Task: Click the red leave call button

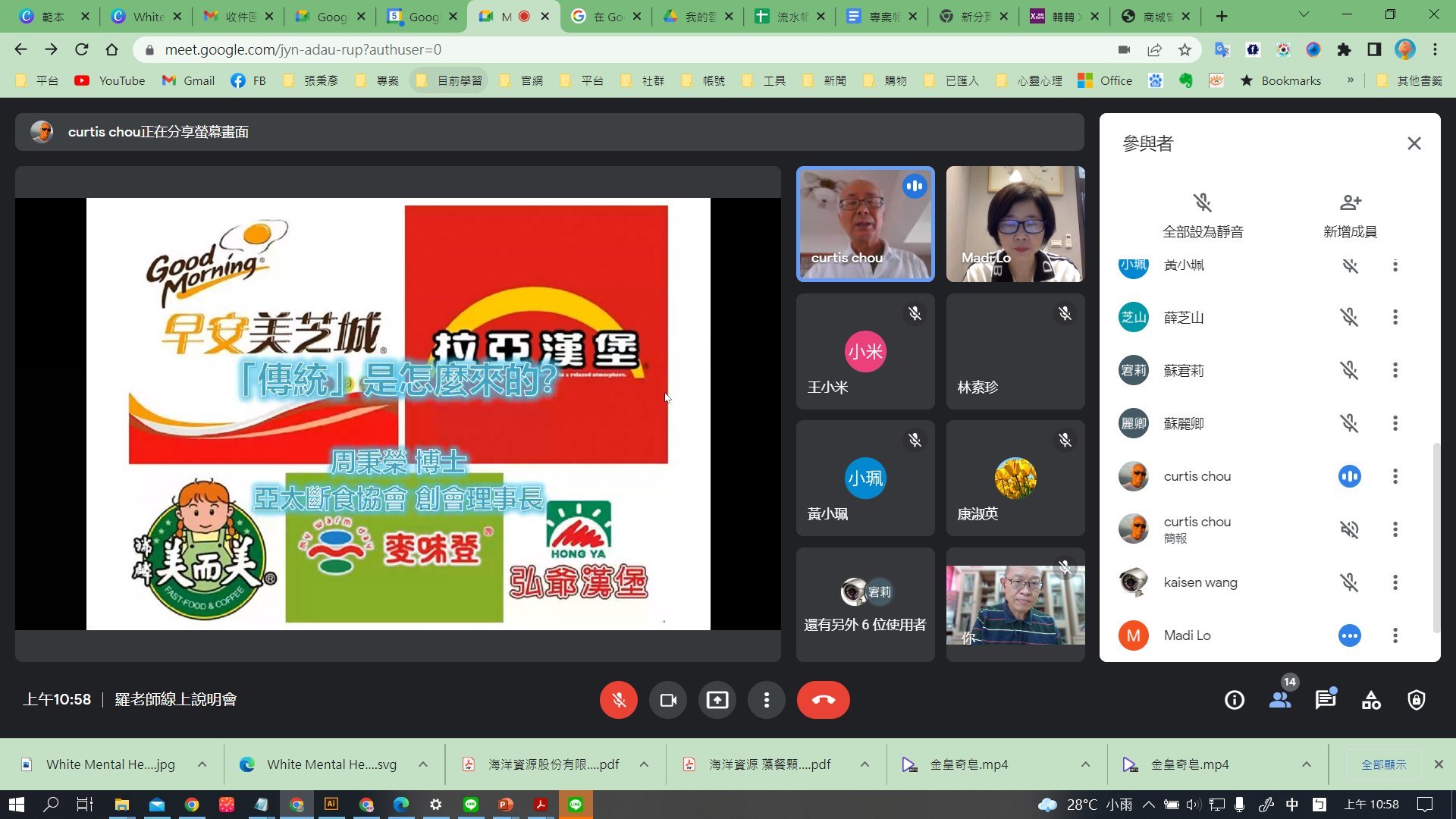Action: 823,700
